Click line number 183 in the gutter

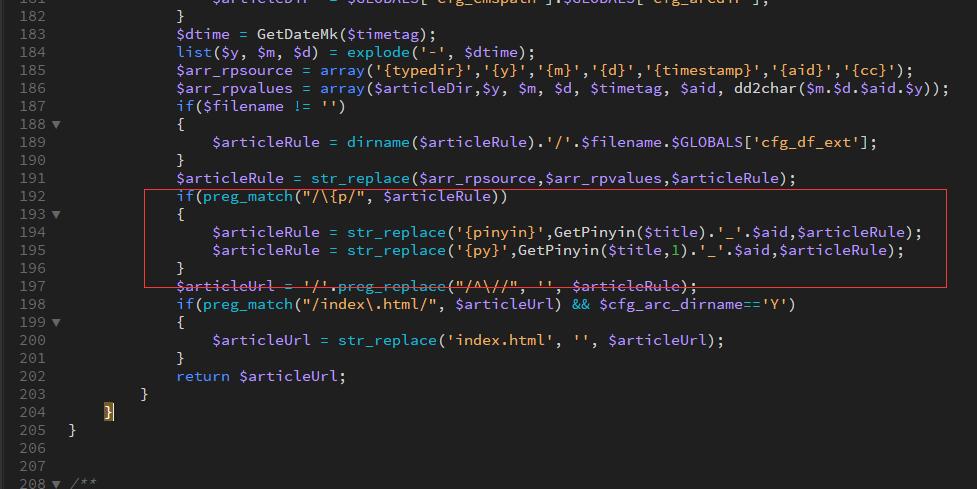point(32,34)
